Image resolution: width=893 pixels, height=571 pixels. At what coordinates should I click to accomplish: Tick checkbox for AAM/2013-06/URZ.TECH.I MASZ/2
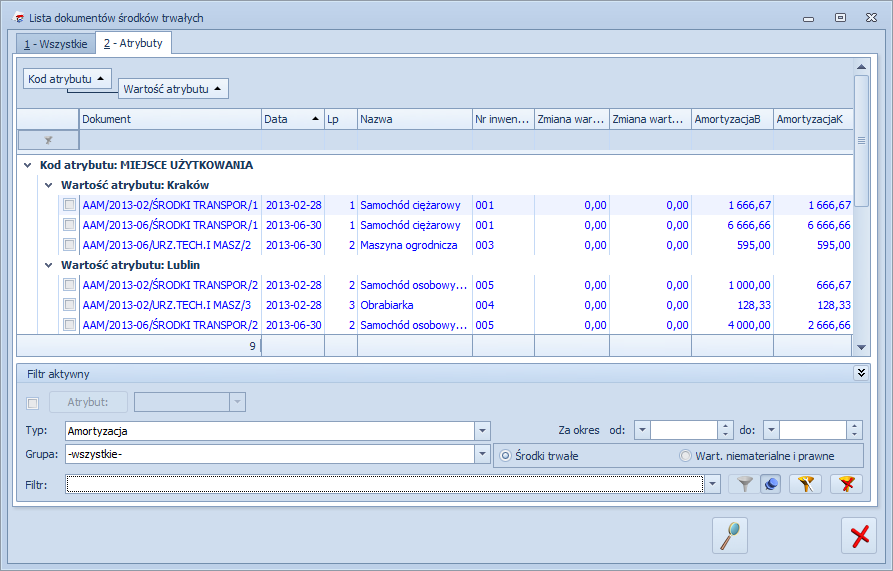69,244
